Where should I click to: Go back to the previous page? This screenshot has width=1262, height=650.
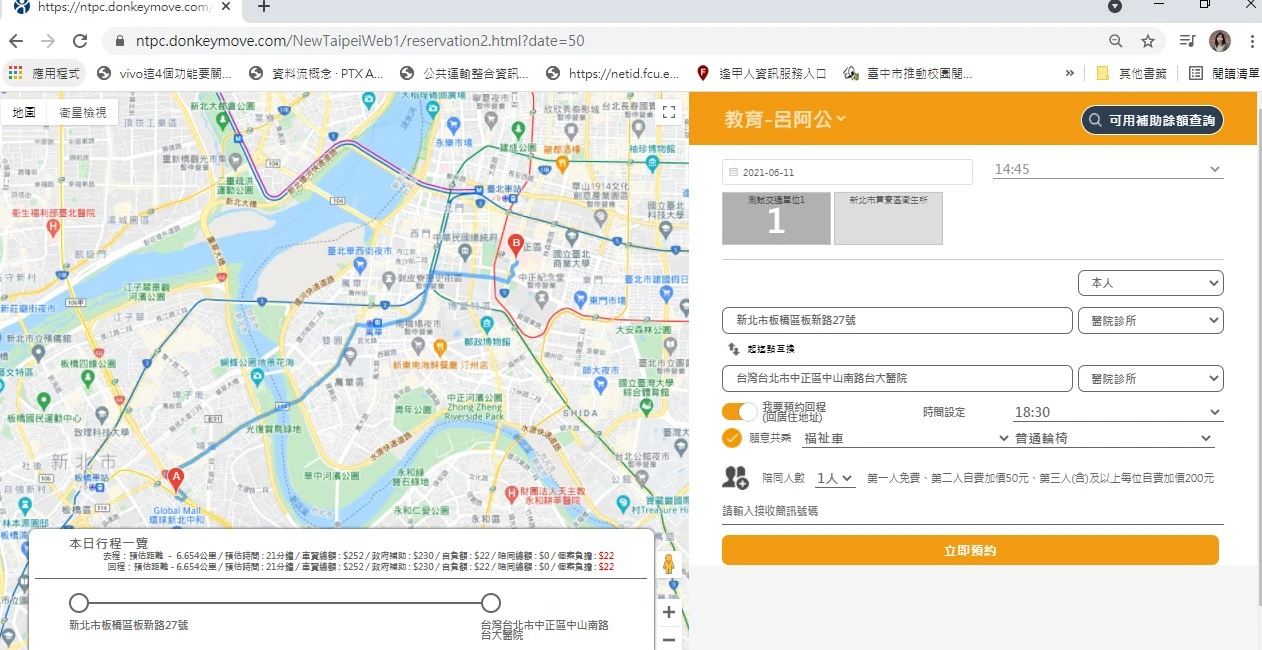16,41
